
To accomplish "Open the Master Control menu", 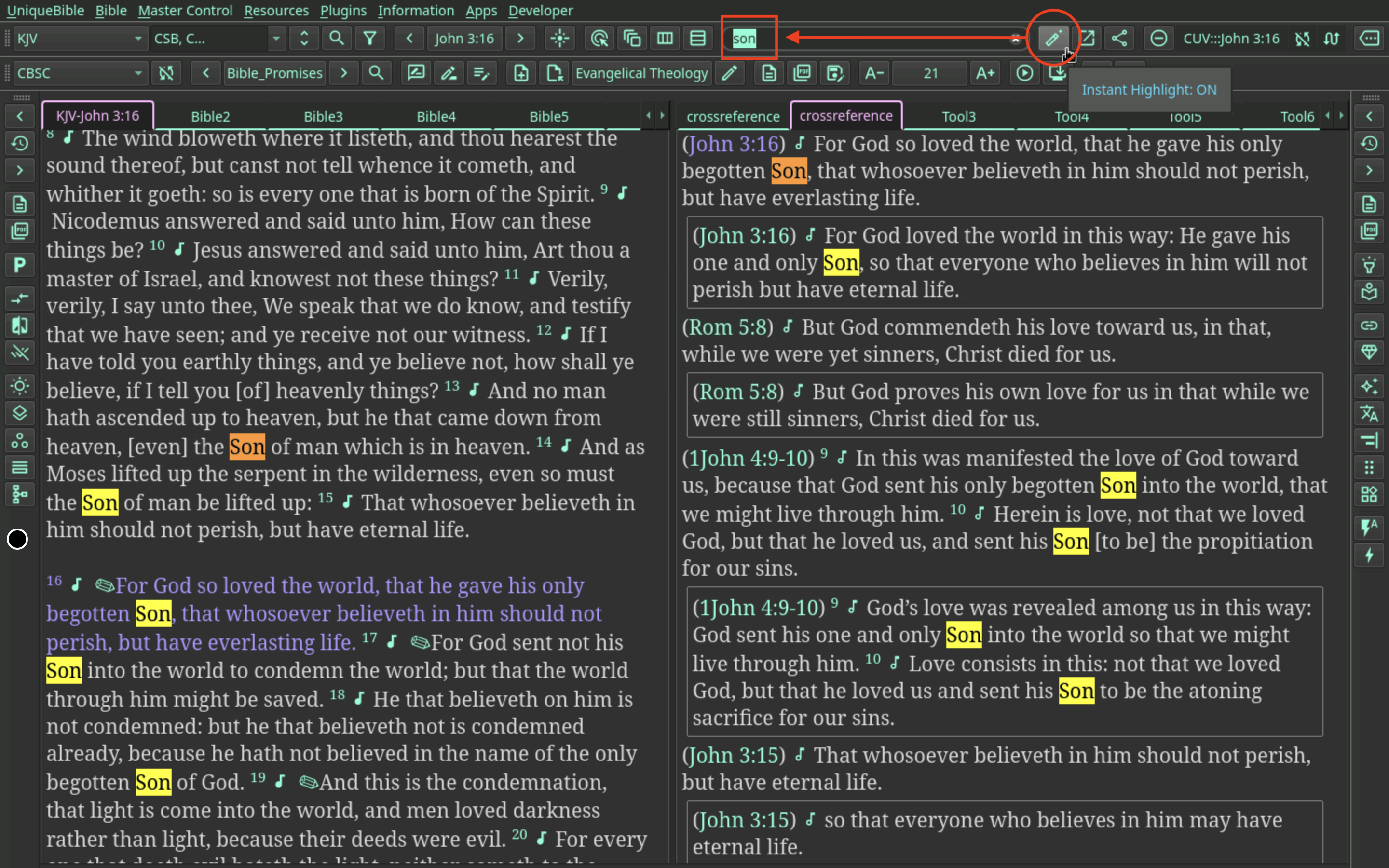I will 185,10.
